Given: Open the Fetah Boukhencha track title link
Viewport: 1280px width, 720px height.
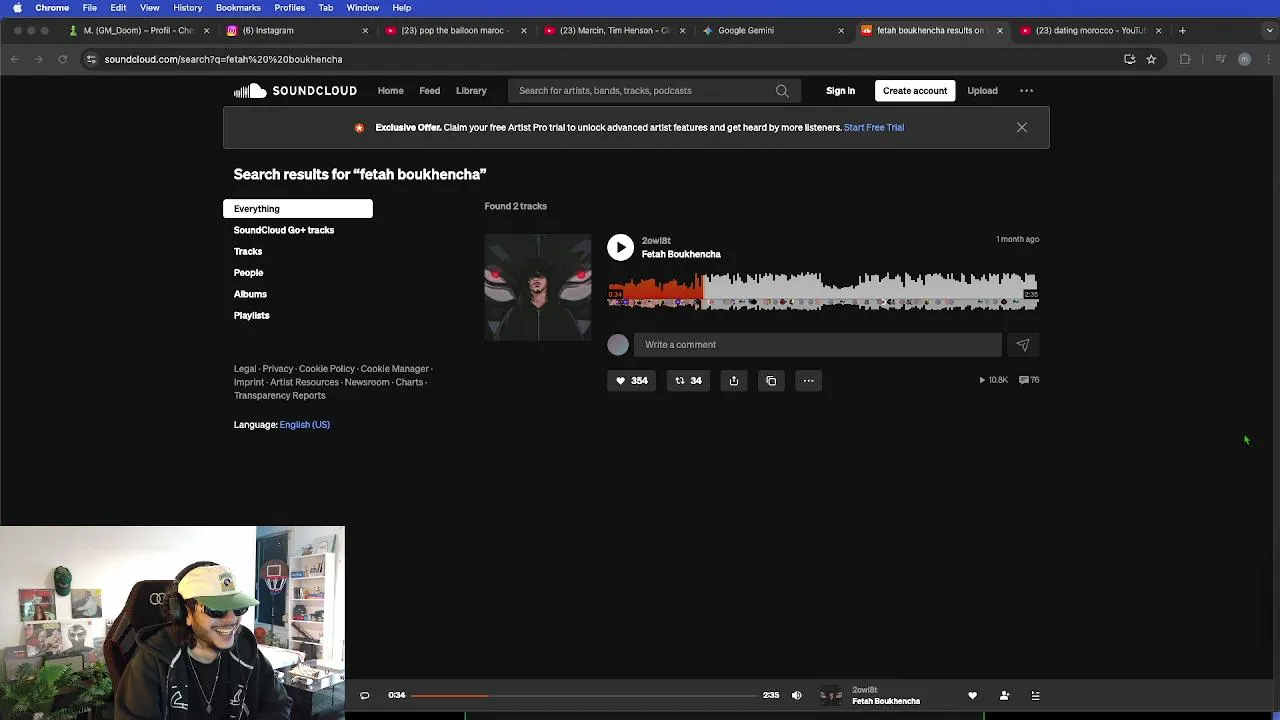Looking at the screenshot, I should point(681,254).
